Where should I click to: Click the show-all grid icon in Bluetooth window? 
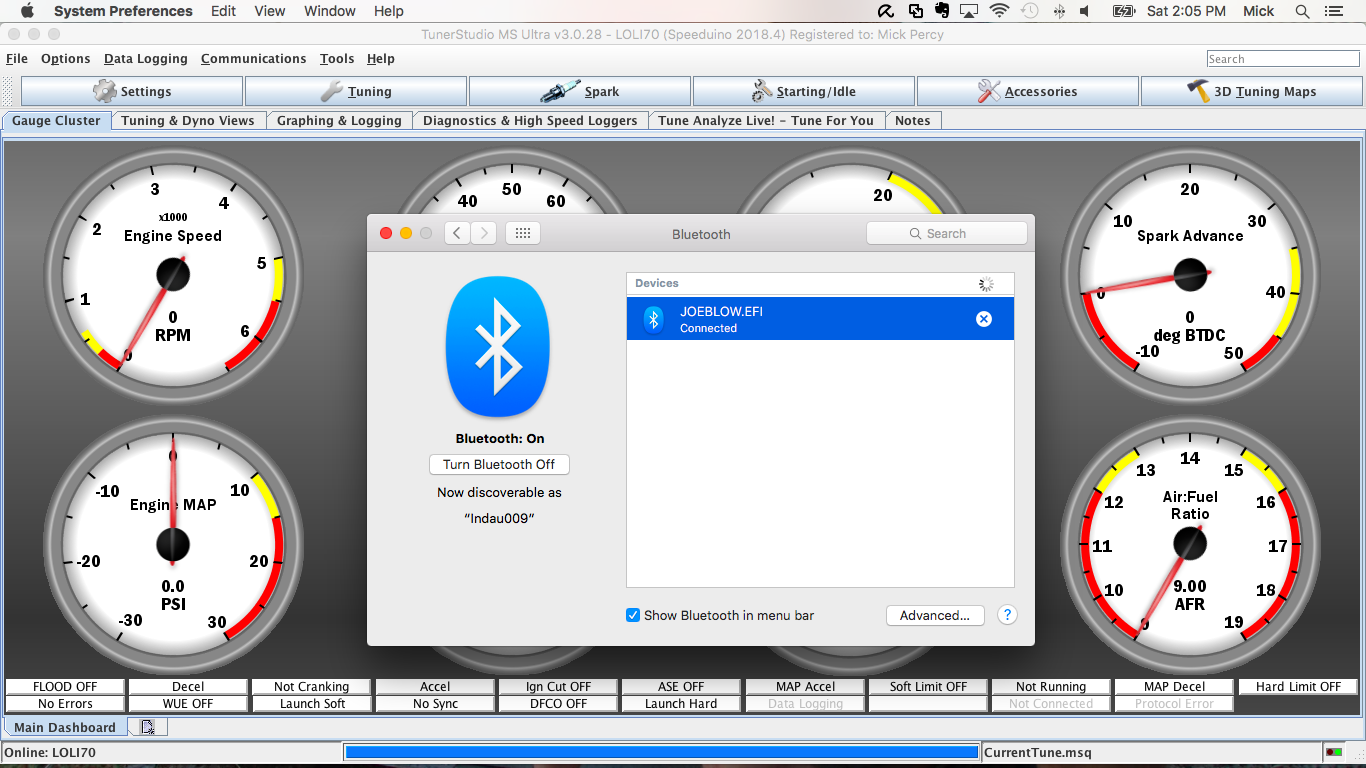coord(522,234)
